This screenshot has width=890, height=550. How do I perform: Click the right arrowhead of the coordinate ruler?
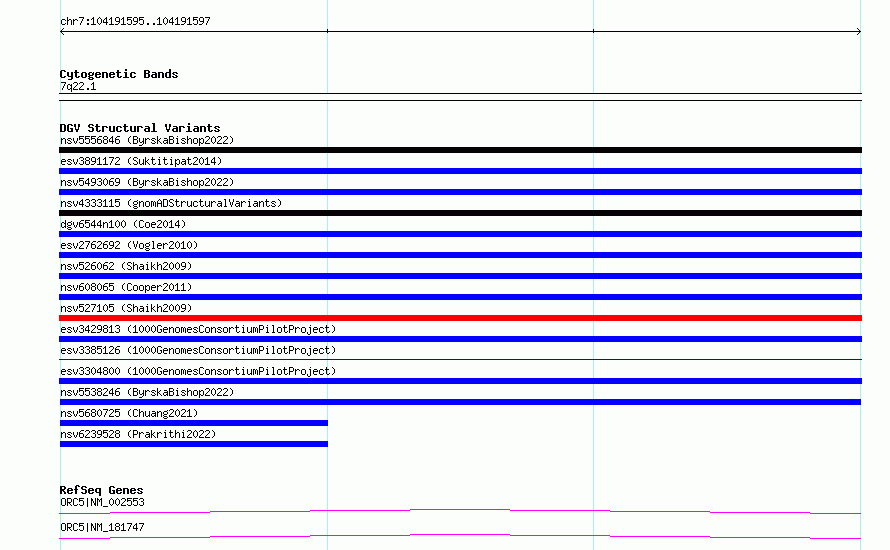coord(859,32)
